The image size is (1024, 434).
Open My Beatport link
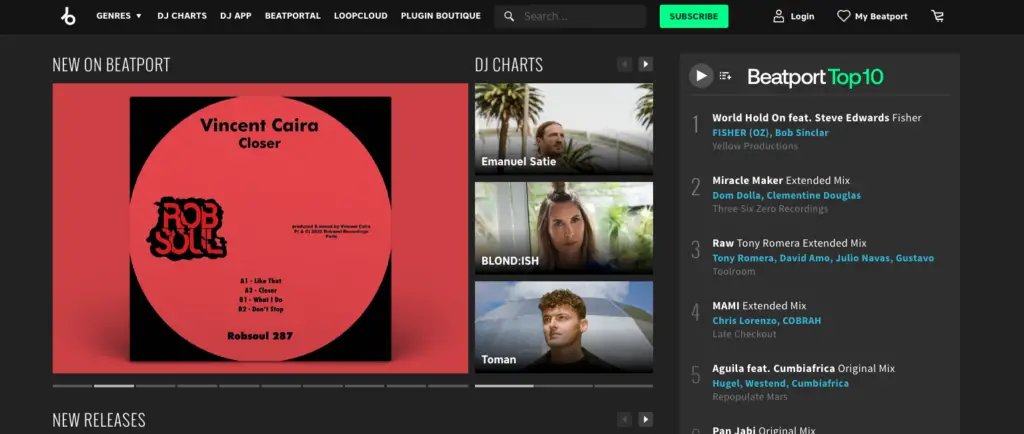(x=881, y=16)
